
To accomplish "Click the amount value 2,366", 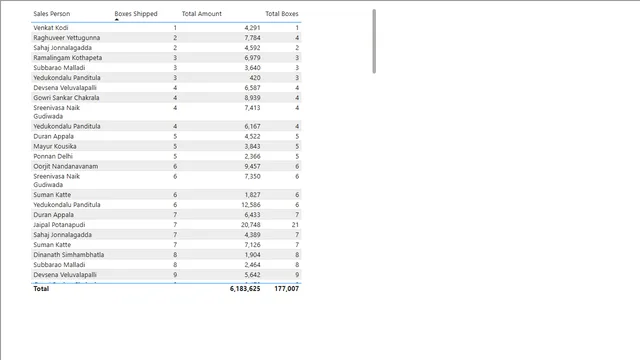I will tap(252, 156).
